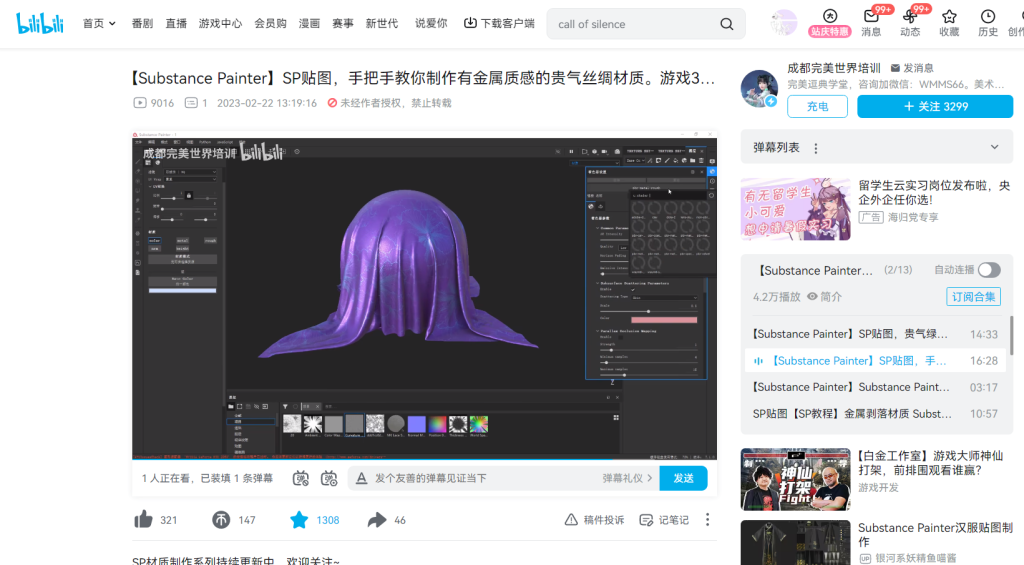Toggle 自动连播 switch
This screenshot has height=565, width=1024.
pyautogui.click(x=989, y=270)
